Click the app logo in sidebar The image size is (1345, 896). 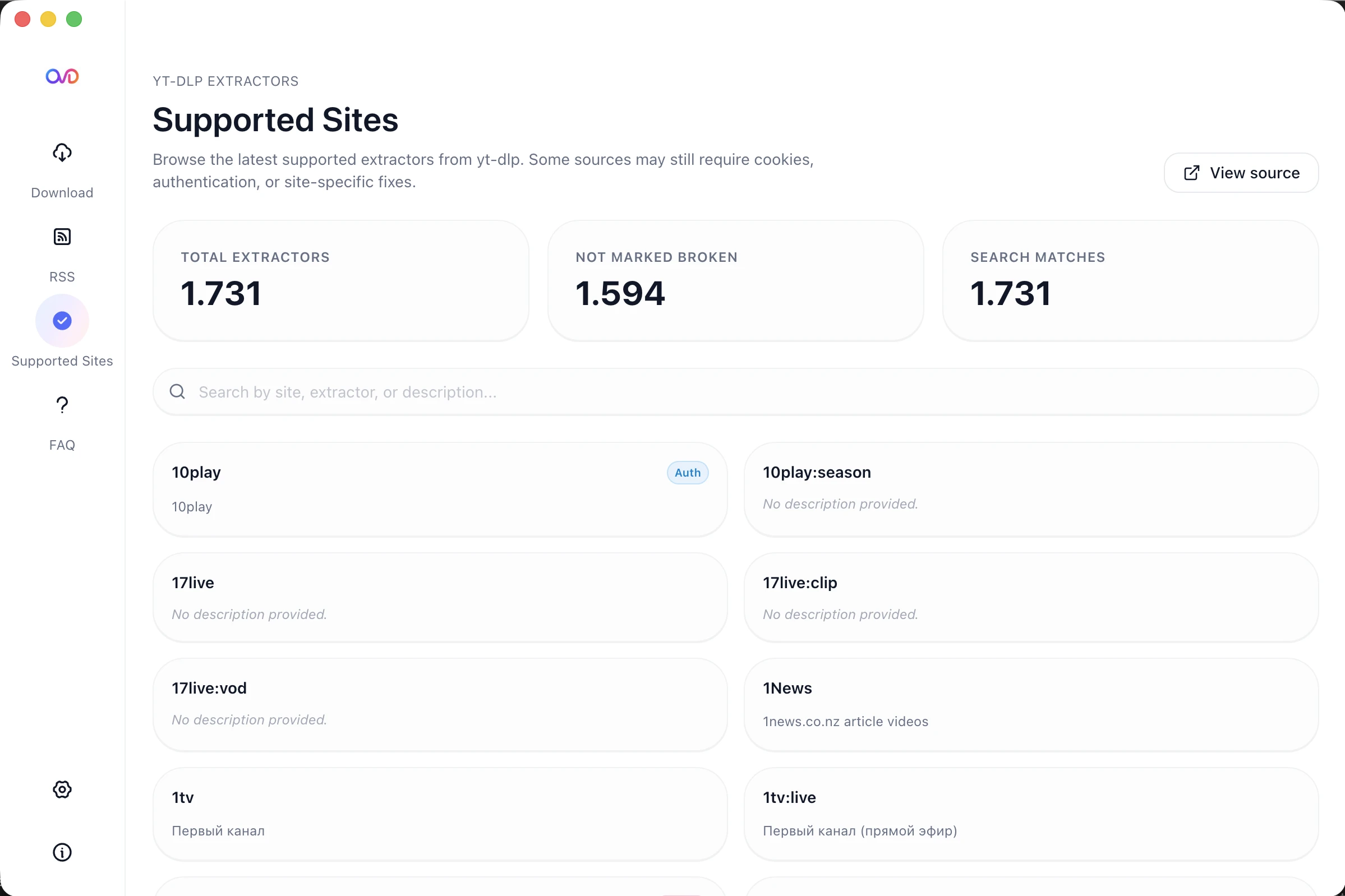[62, 76]
